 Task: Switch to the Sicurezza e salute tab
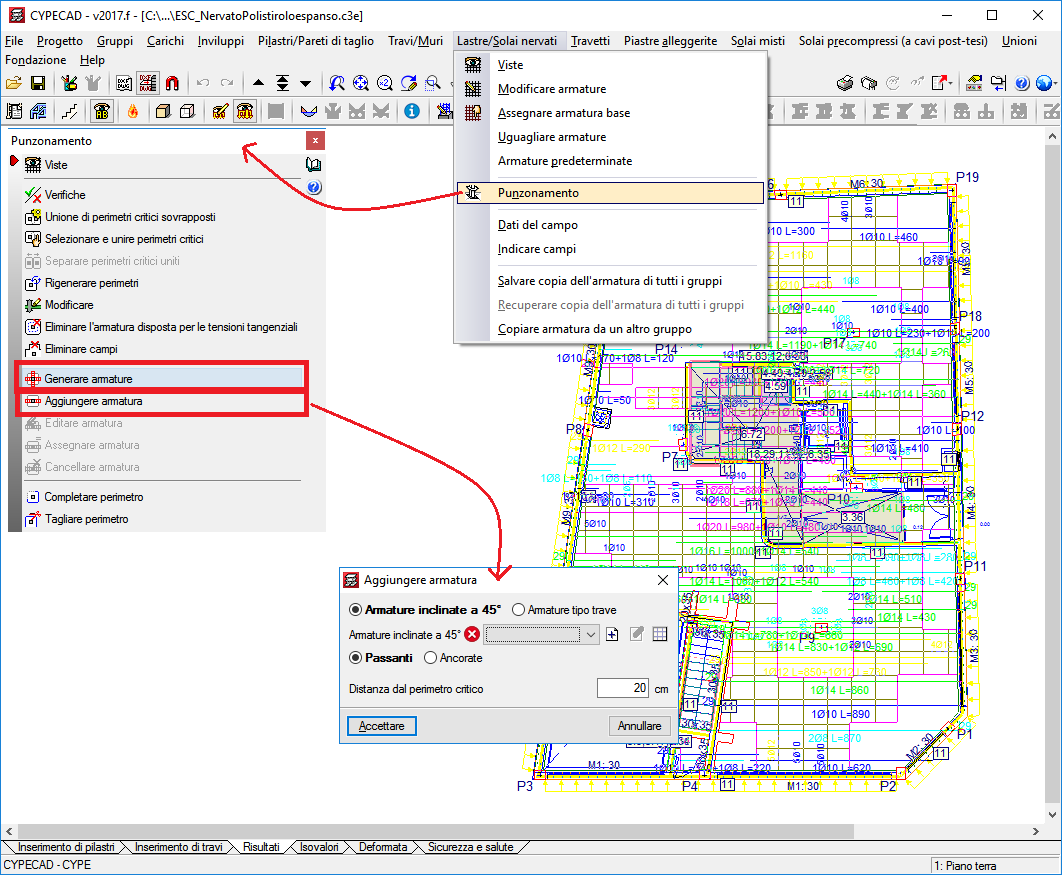[471, 847]
